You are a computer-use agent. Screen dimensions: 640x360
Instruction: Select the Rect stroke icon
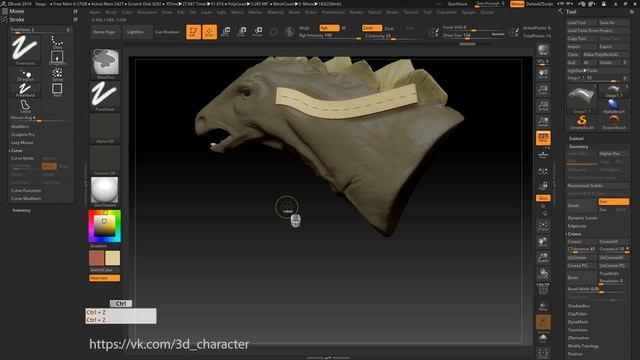57,89
